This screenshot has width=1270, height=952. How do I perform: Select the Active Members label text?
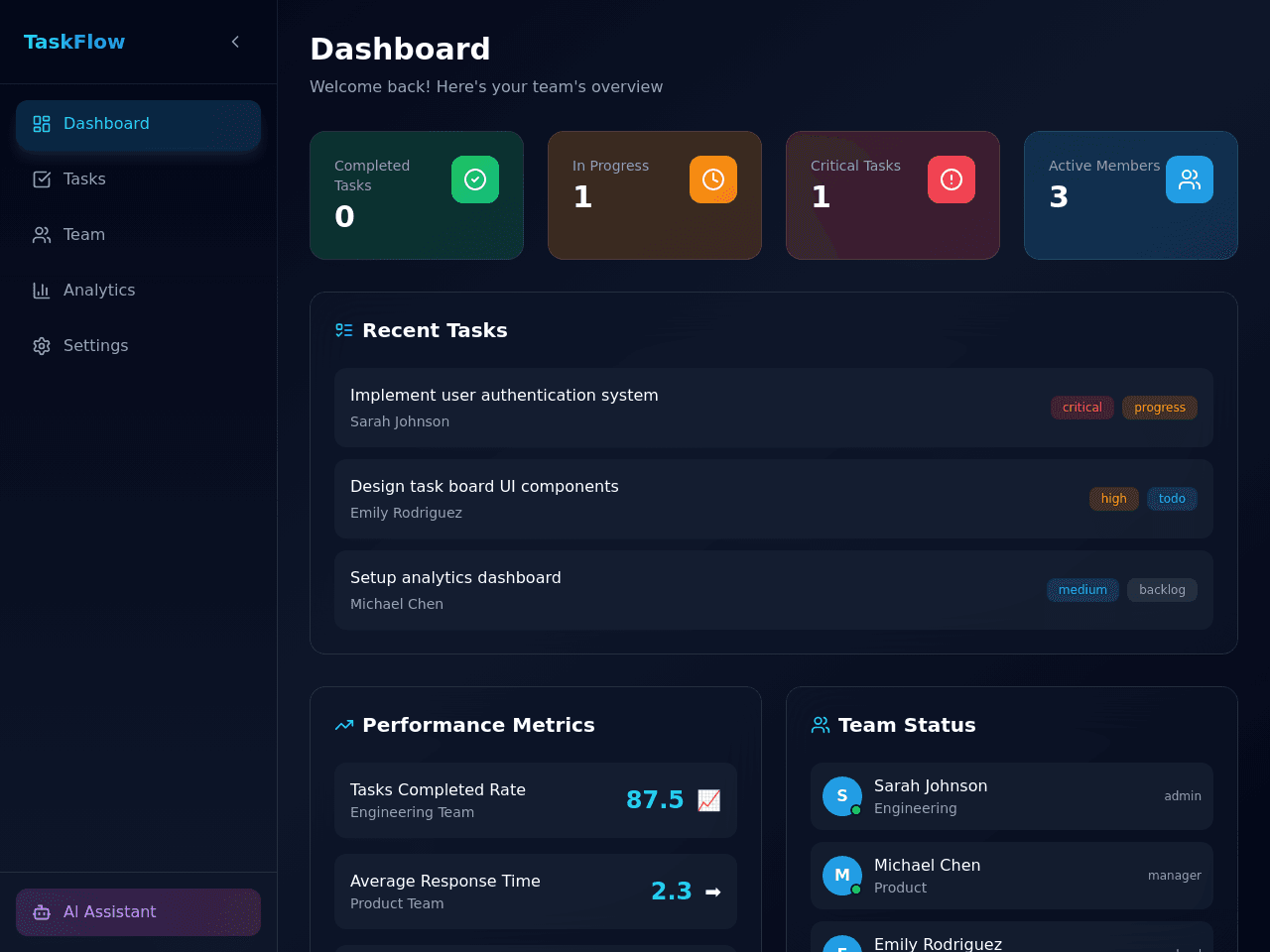[1104, 166]
